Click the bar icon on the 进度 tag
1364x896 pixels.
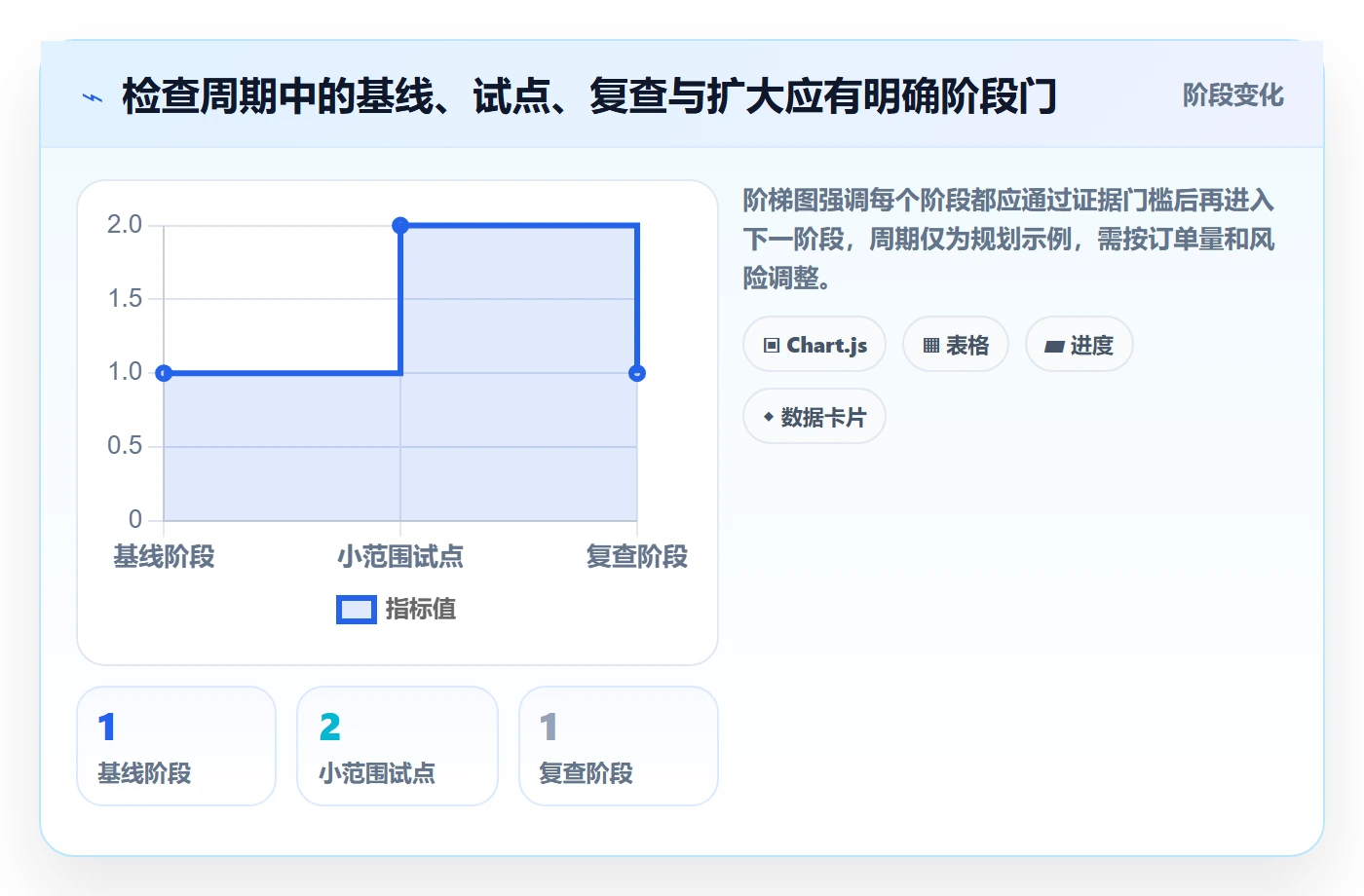1054,346
